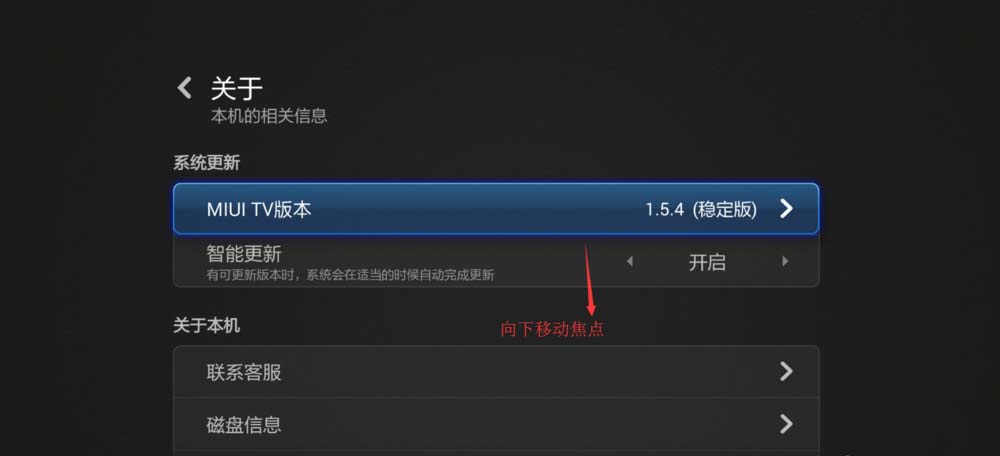1000x456 pixels.
Task: Click the red downward arrow annotation
Action: point(589,278)
